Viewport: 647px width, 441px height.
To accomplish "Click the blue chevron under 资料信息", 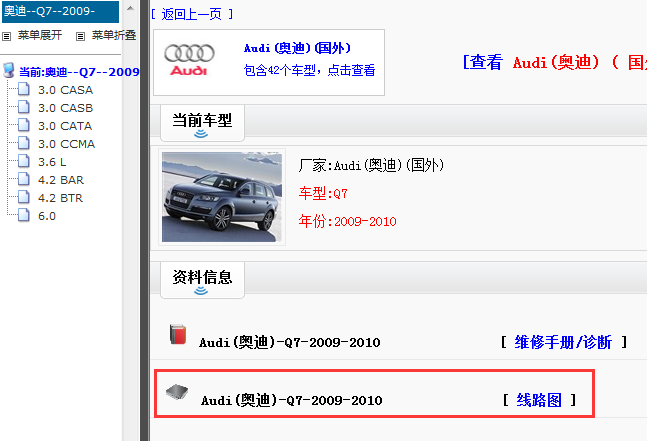I will 201,291.
